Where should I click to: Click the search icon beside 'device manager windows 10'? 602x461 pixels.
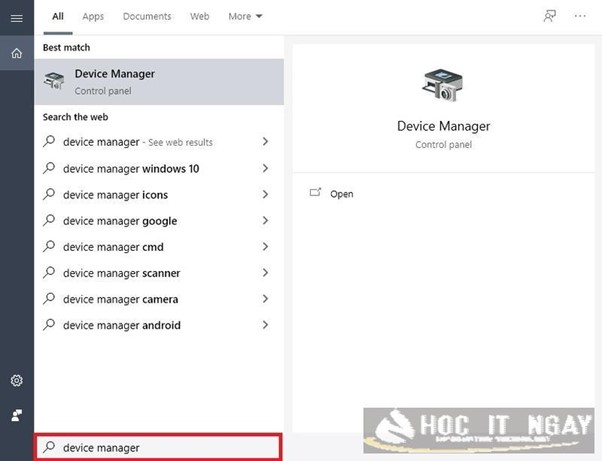coord(49,168)
